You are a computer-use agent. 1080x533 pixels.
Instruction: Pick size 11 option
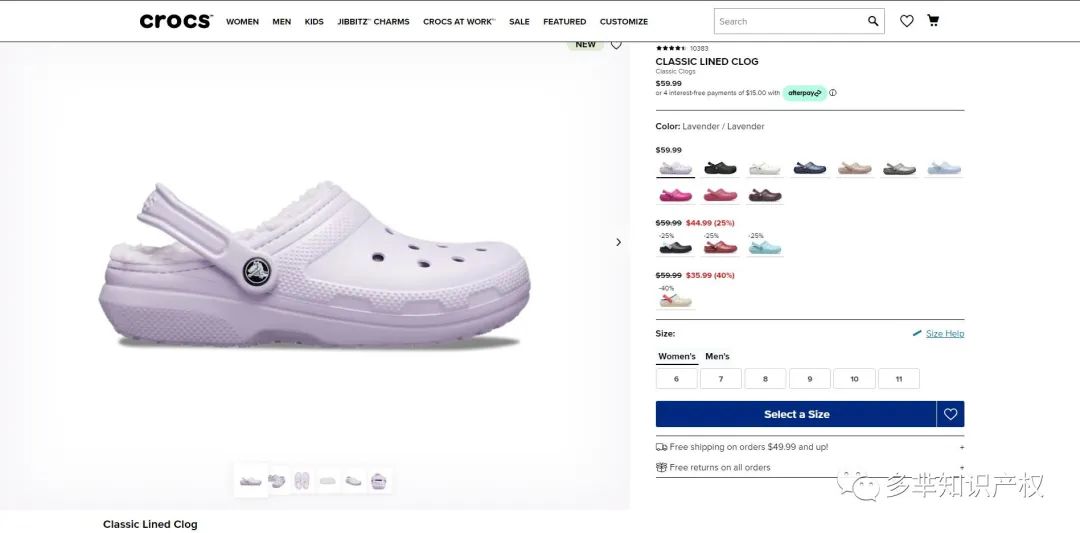[x=899, y=379]
